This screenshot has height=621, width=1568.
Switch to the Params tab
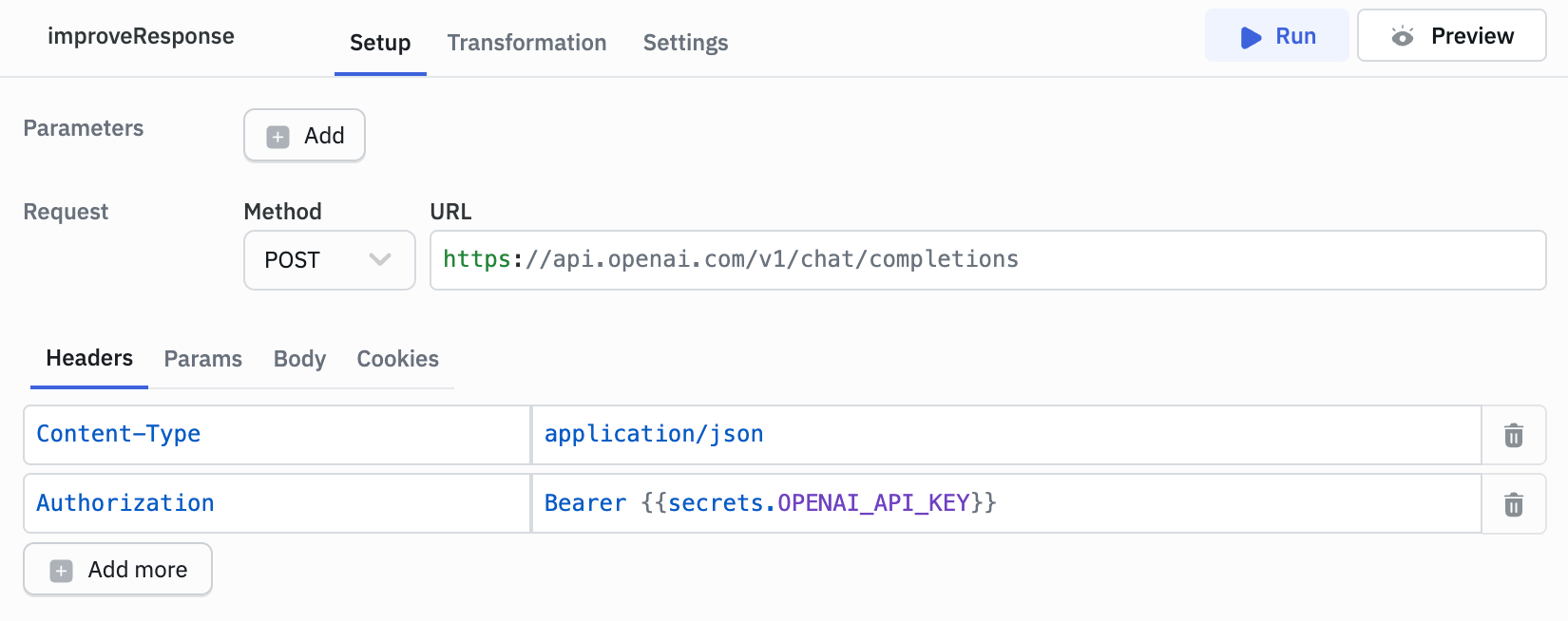[202, 359]
